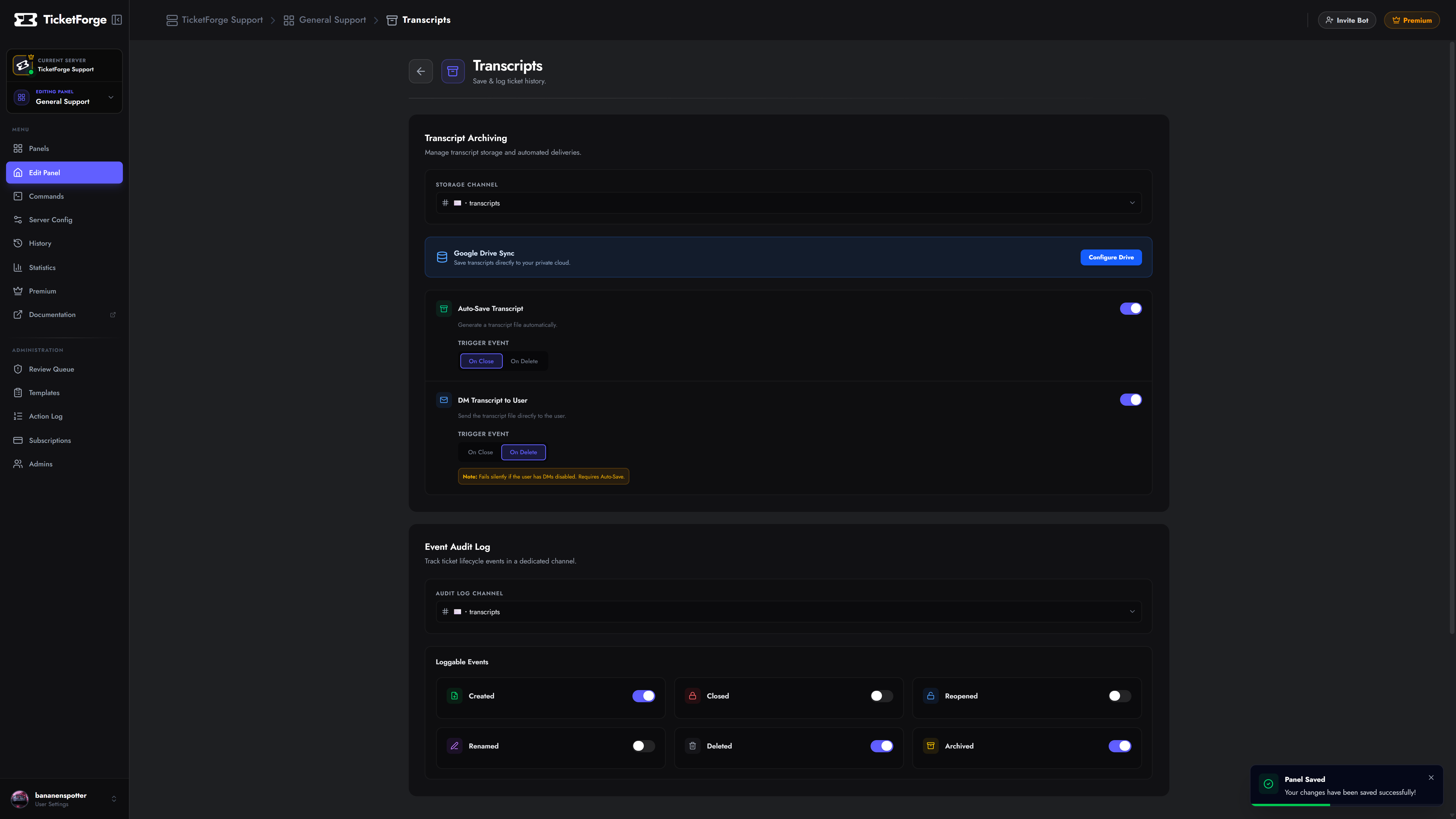Turn off the Deleted event logging toggle
The width and height of the screenshot is (1456, 819).
[x=881, y=746]
